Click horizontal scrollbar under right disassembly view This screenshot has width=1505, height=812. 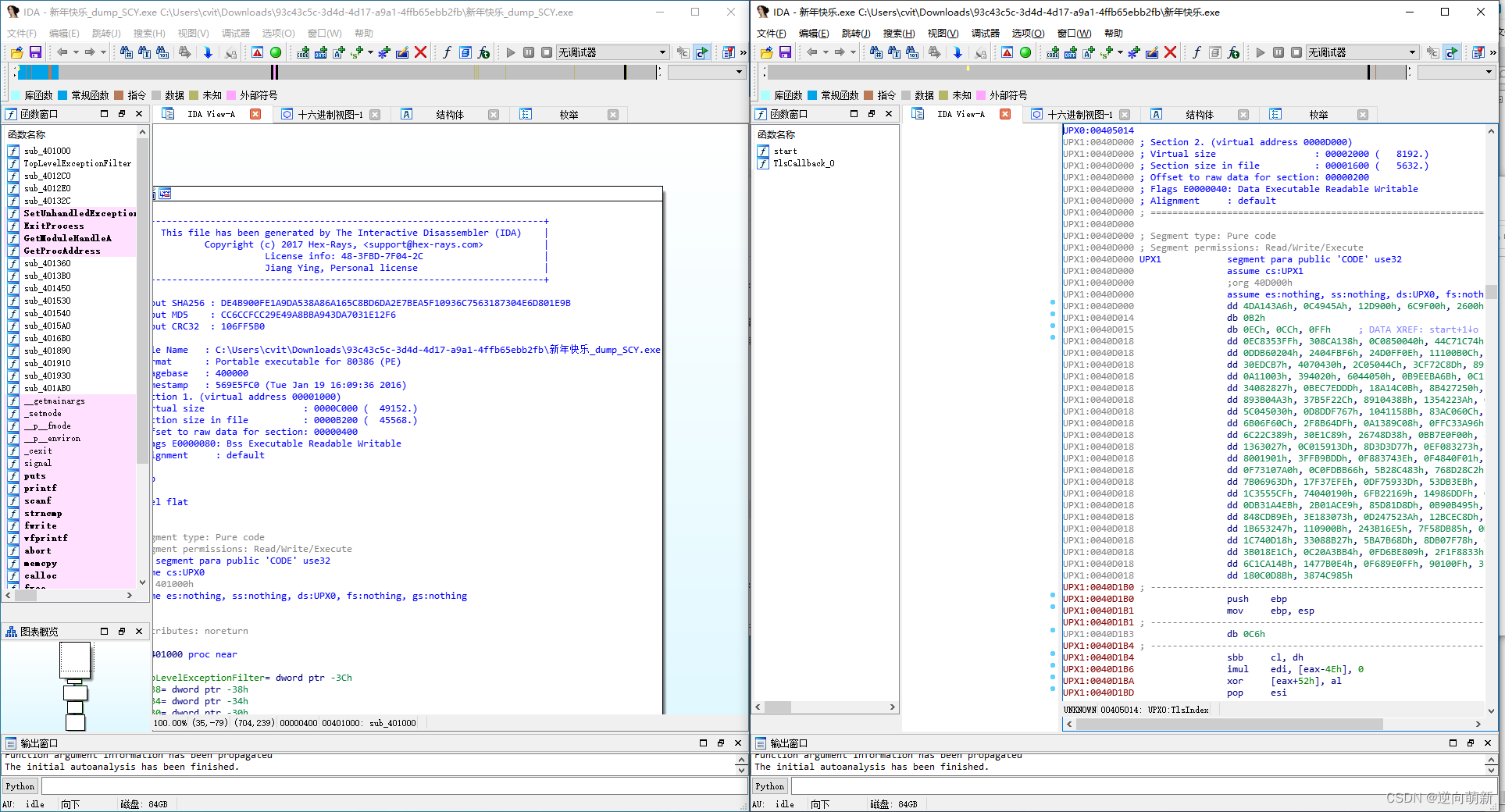click(x=1274, y=724)
